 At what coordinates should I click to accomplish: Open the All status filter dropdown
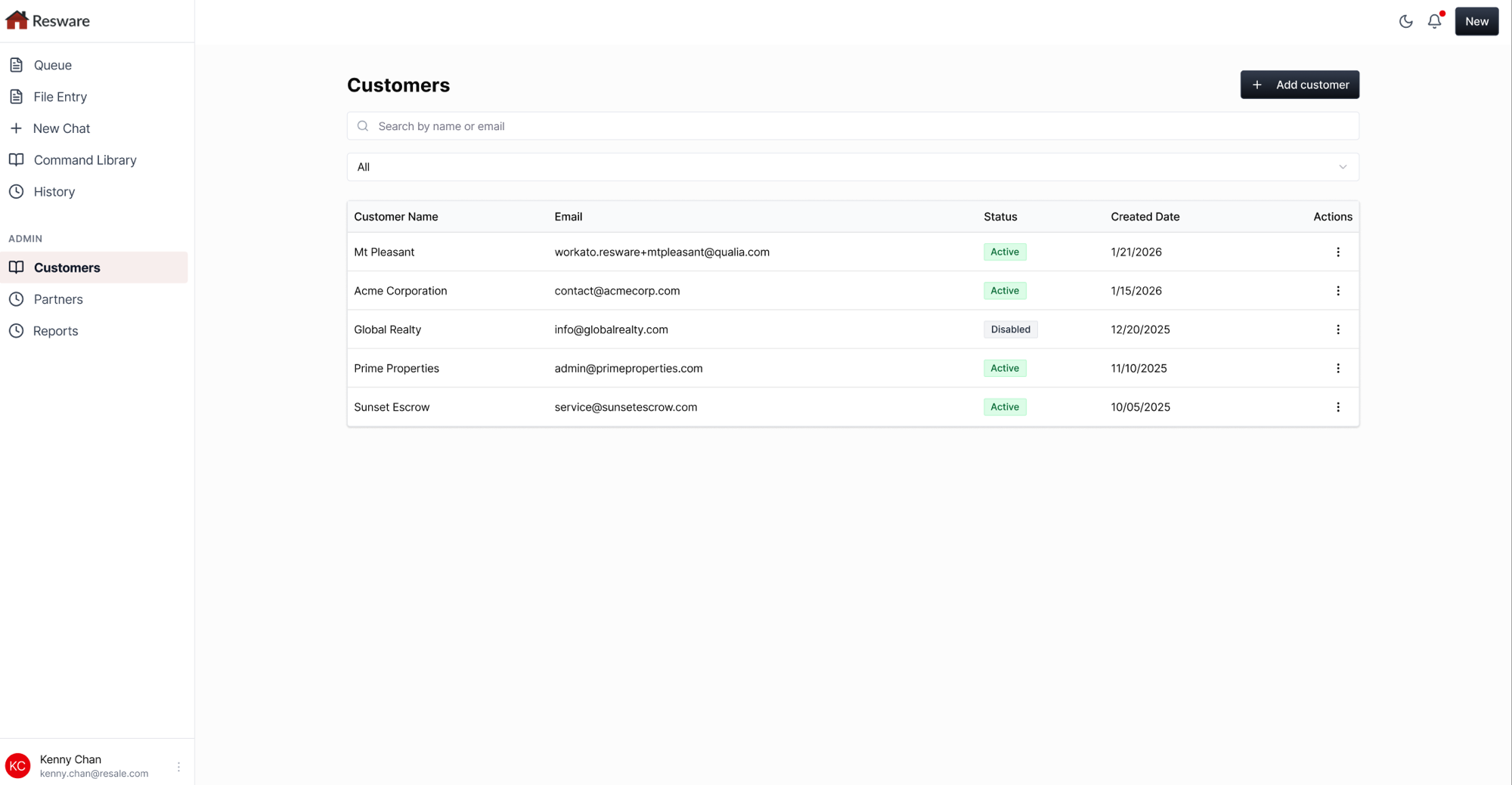[x=853, y=167]
